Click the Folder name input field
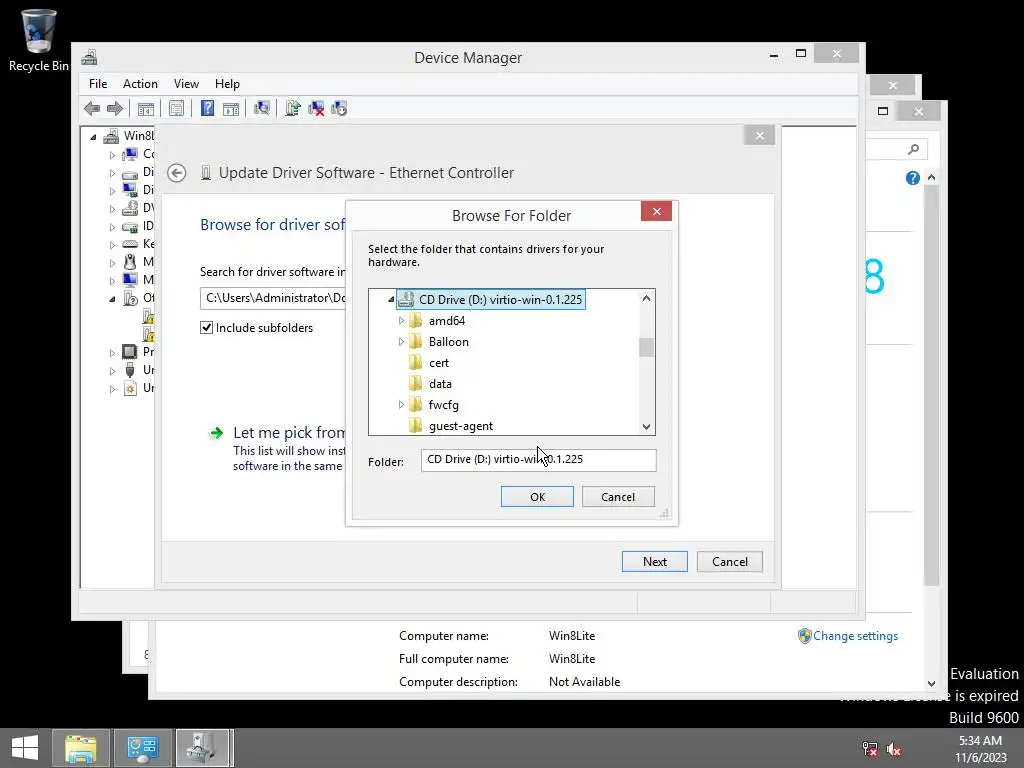The width and height of the screenshot is (1024, 768). 539,460
